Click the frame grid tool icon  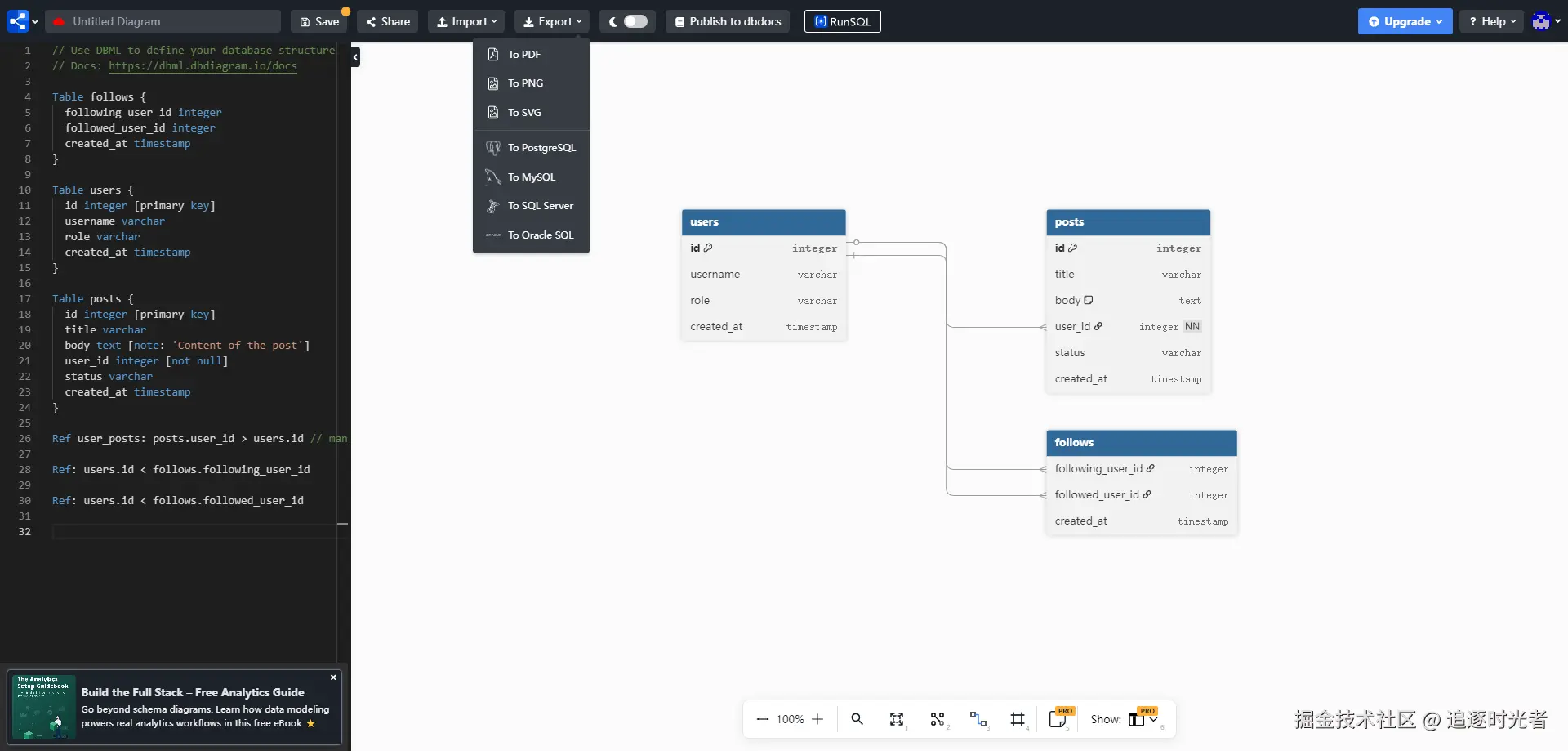point(1018,719)
